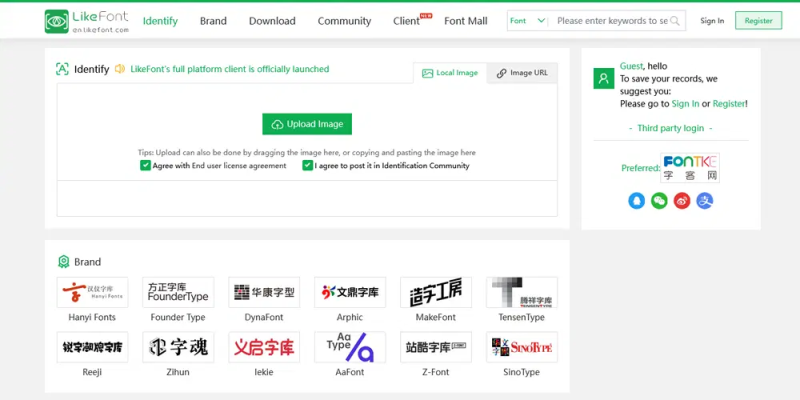Screen dimensions: 800x400
Task: Open the Hanyi Fonts brand thumbnail
Action: tap(92, 292)
